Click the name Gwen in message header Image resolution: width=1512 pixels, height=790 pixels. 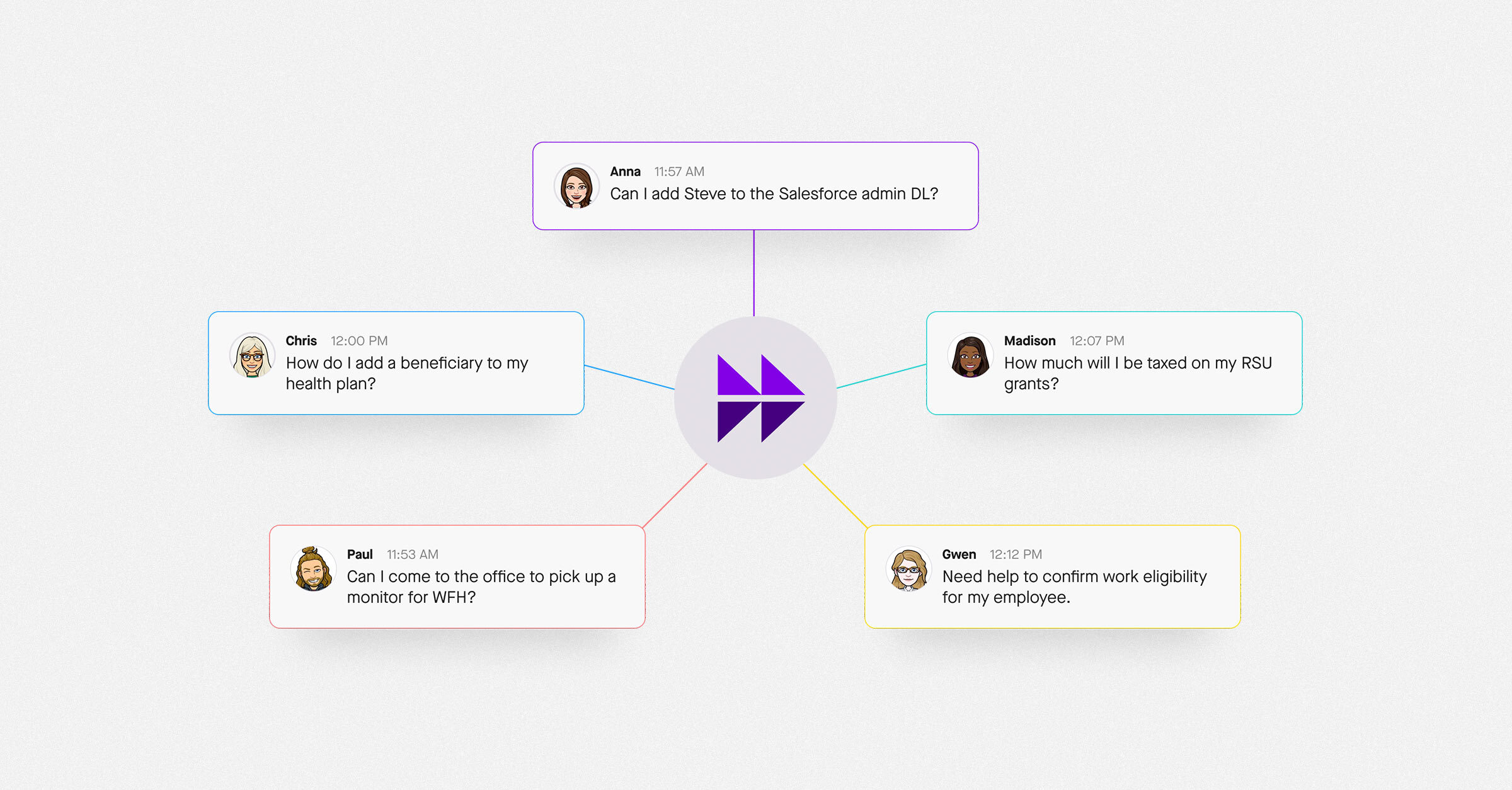[959, 554]
